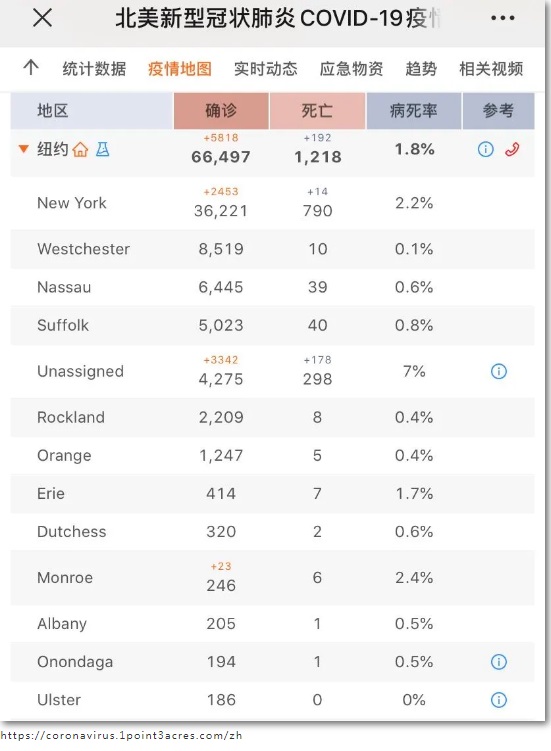
Task: Open the 趋势 tab
Action: point(421,68)
